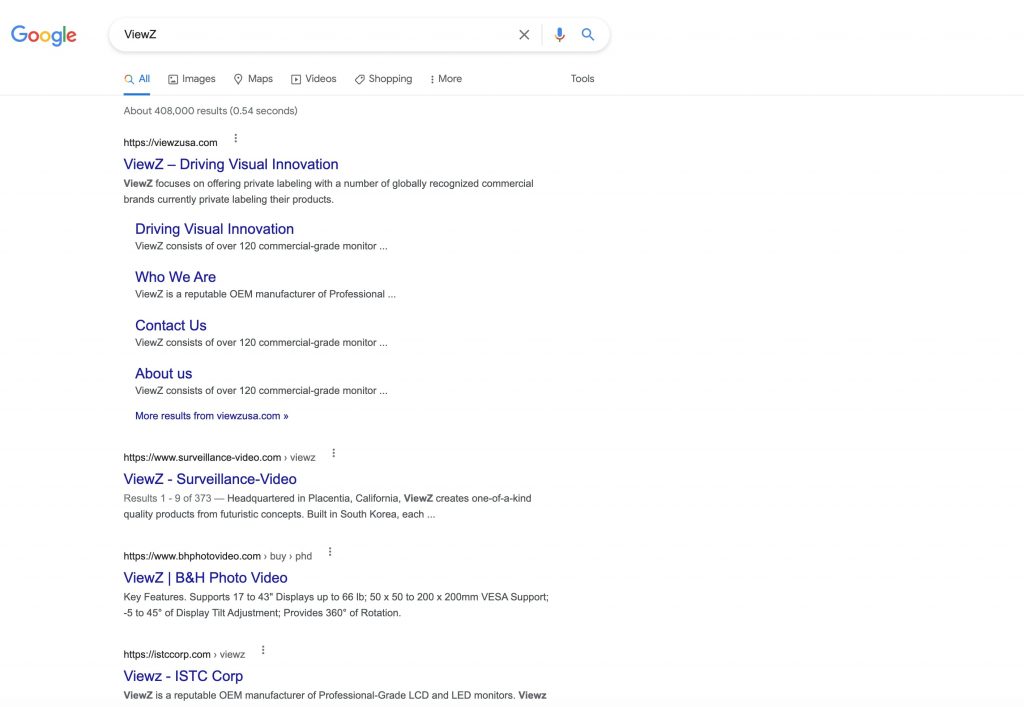Open options dots next to istccorp.com result
The image size is (1024, 707).
263,650
